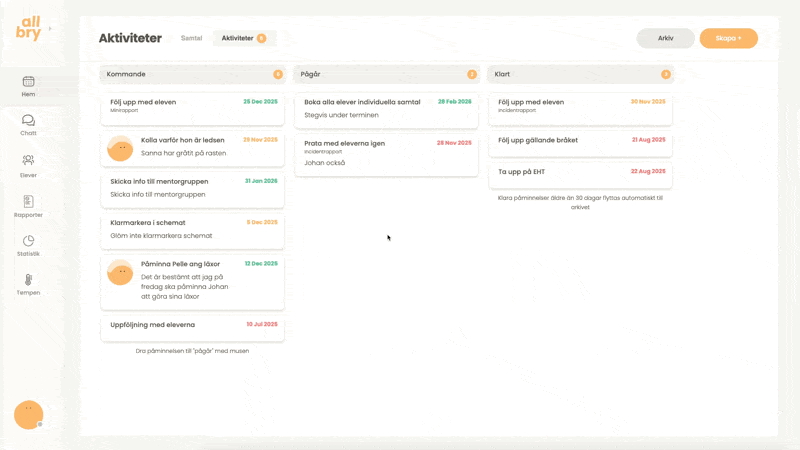Click the Påminna Pelle ang läxor avatar
This screenshot has height=450, width=800.
coord(120,272)
